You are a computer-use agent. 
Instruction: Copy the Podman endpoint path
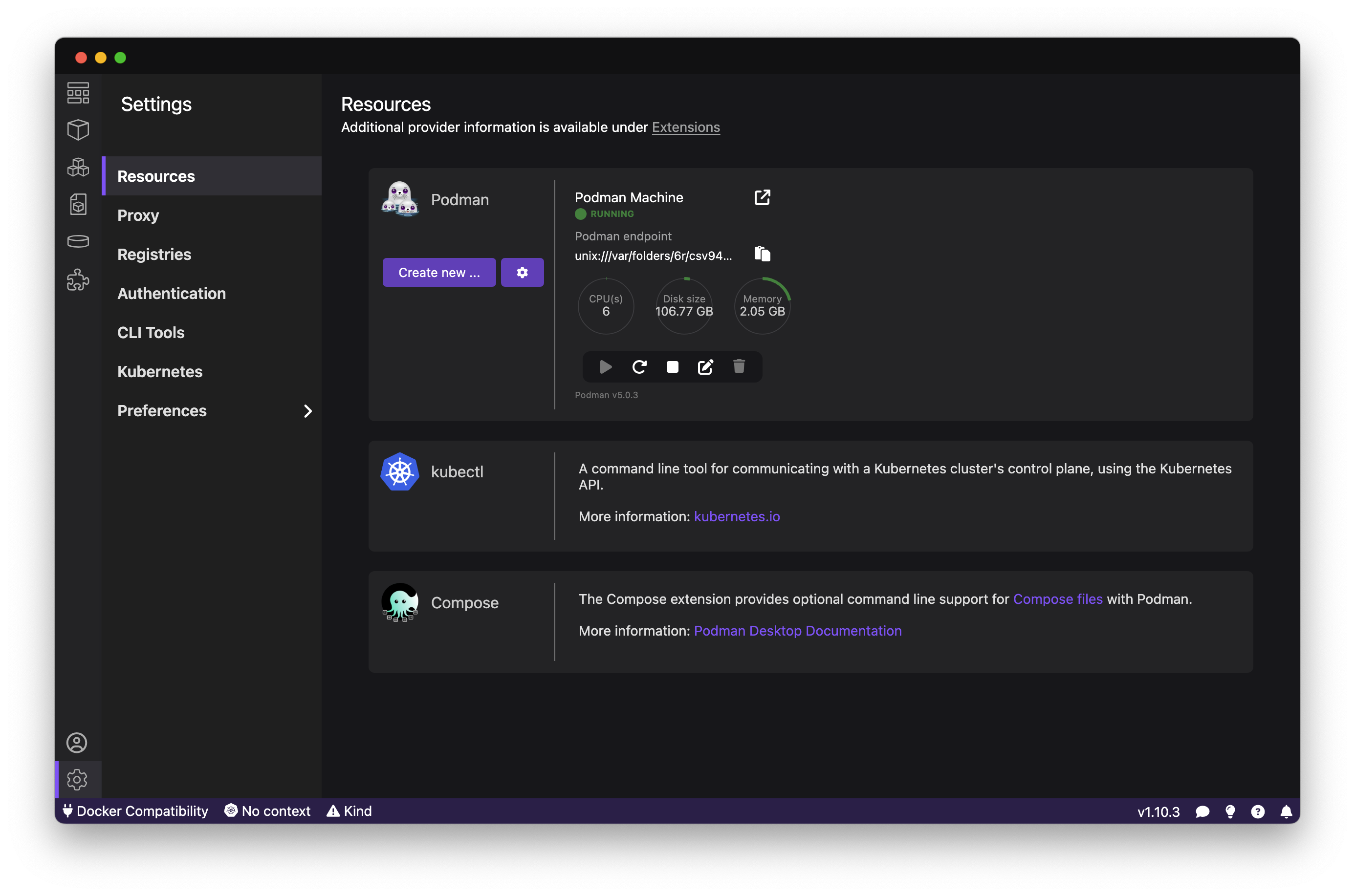[x=762, y=254]
